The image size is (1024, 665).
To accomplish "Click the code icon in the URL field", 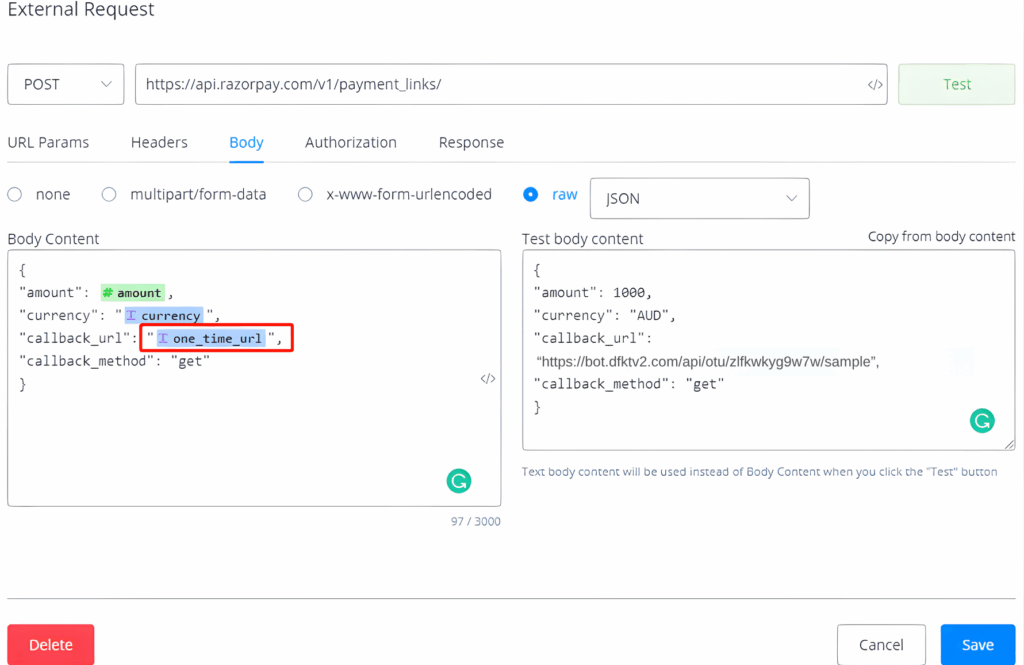I will [x=875, y=85].
